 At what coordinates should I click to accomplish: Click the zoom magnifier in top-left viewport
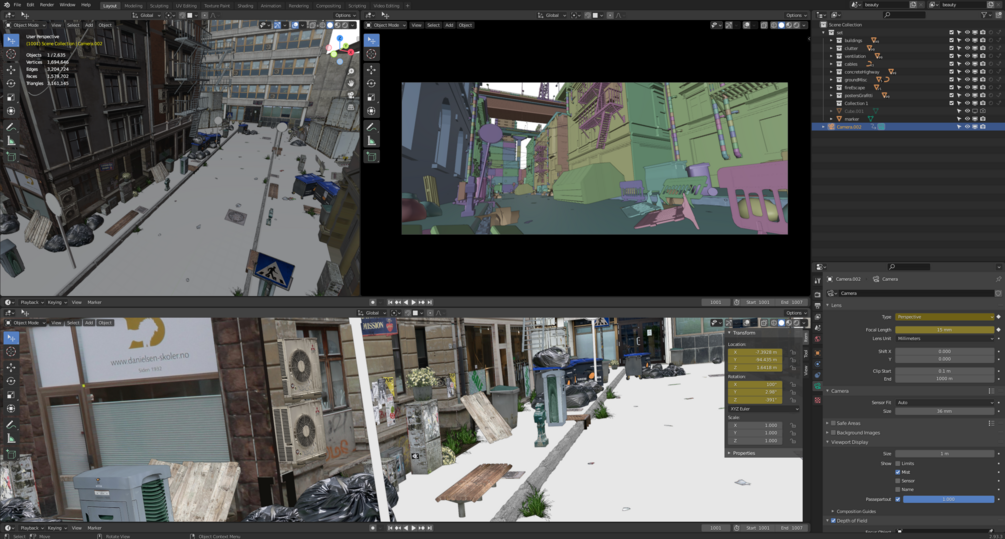[351, 71]
